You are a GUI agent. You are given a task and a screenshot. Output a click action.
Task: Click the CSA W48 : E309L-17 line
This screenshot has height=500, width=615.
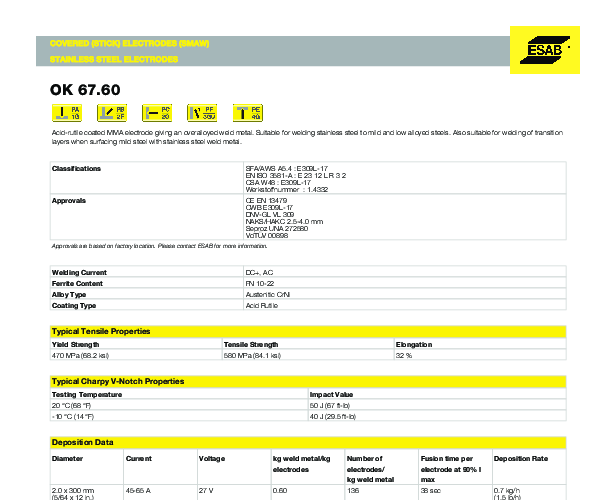pyautogui.click(x=278, y=183)
